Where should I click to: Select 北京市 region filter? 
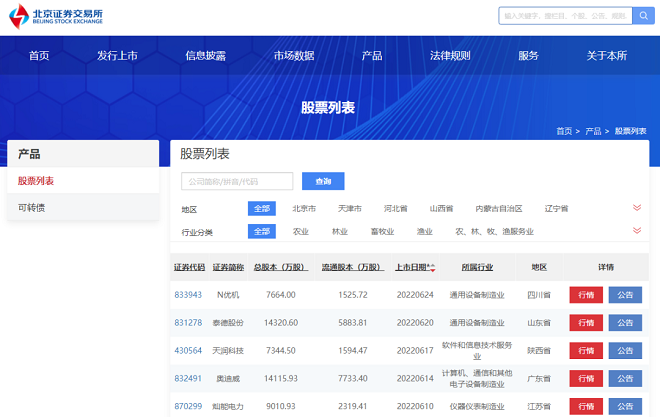(304, 208)
